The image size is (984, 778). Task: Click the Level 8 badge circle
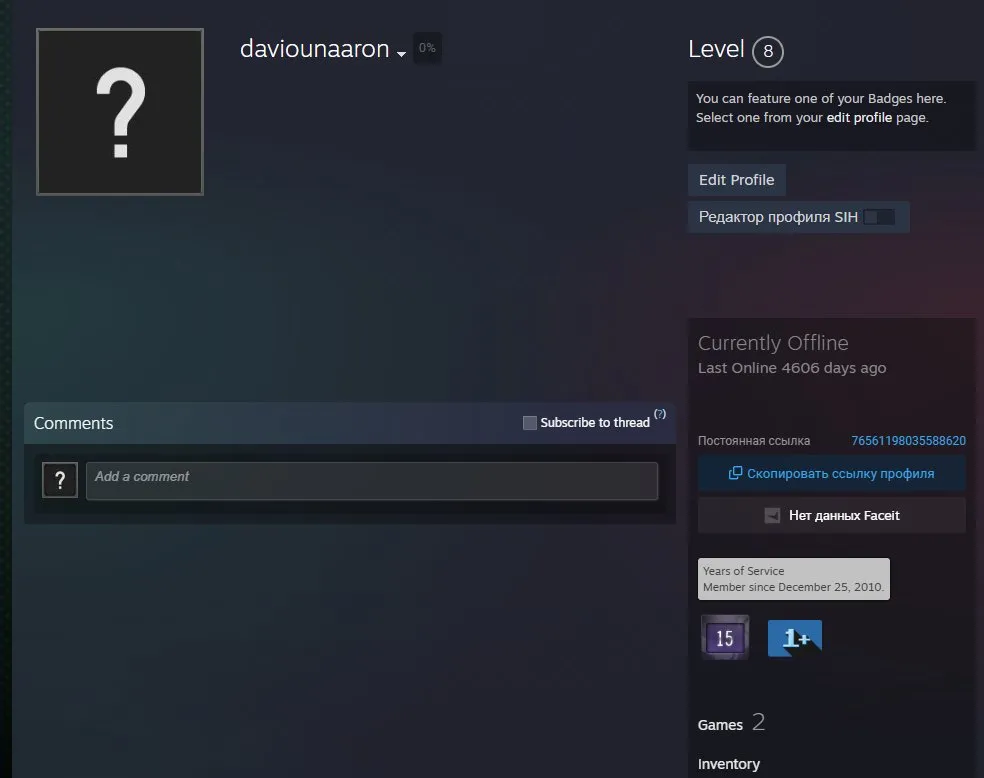pyautogui.click(x=767, y=51)
